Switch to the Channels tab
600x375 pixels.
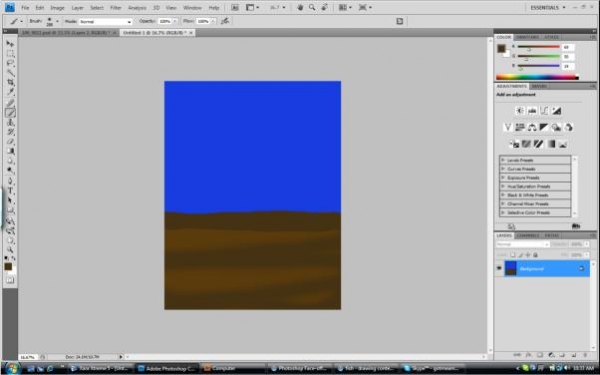(528, 235)
